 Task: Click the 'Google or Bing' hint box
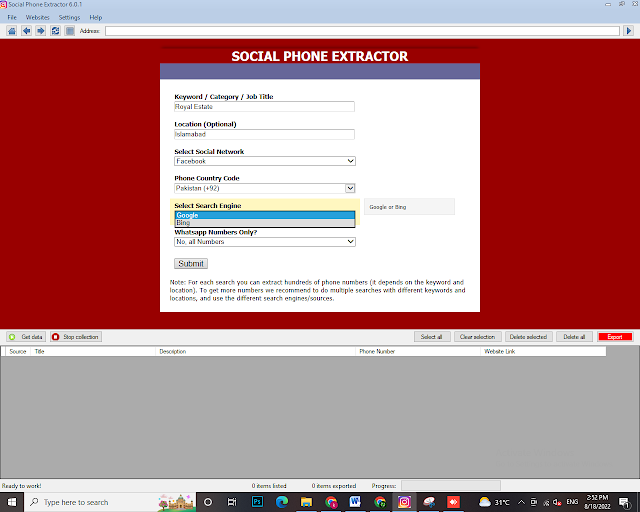click(x=409, y=207)
